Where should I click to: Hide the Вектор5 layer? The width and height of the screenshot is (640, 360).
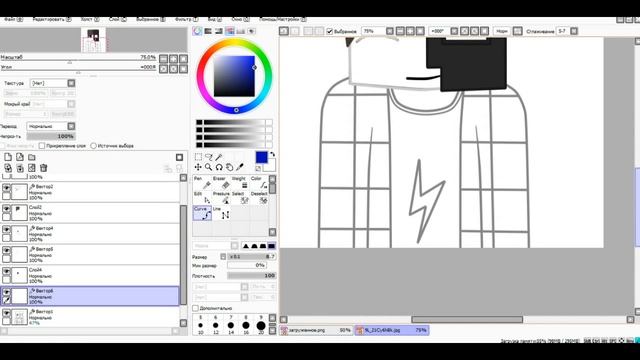[x=7, y=250]
